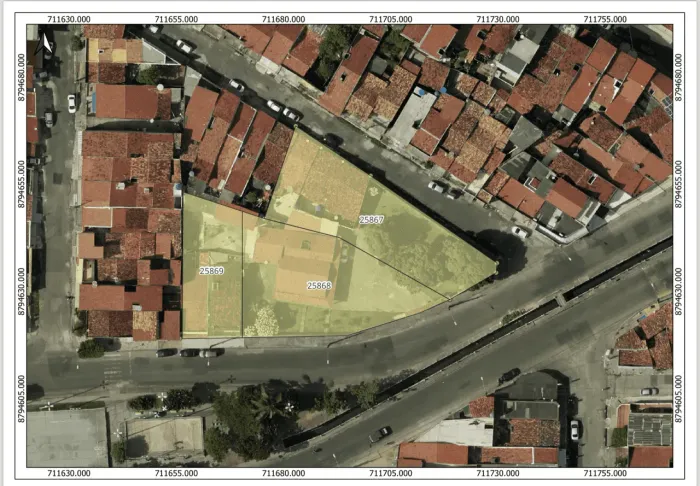Click top-border coordinate label 711630.000

69,19
